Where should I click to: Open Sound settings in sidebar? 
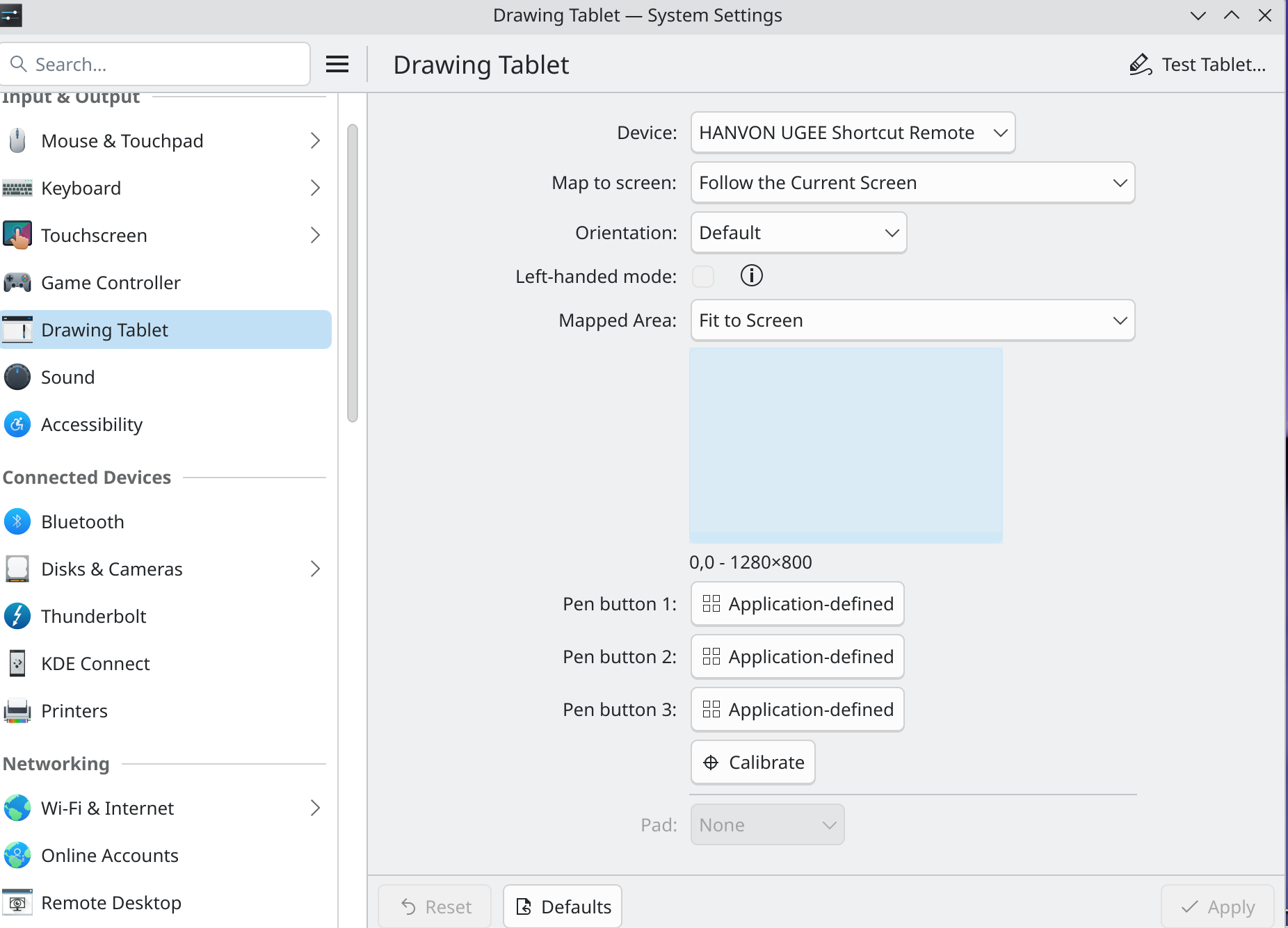click(68, 377)
